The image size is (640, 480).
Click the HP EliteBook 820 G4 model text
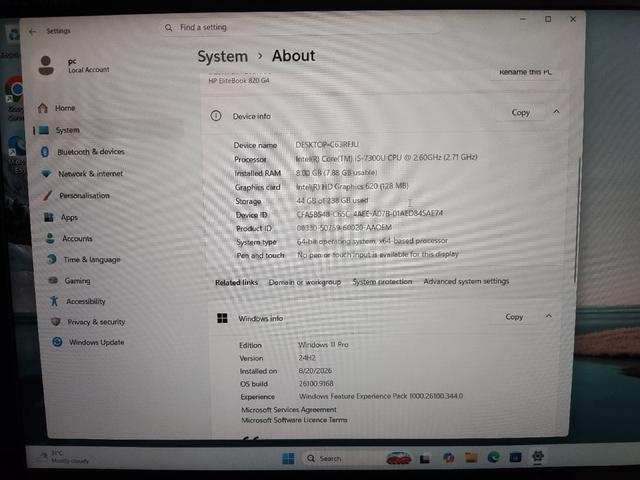239,81
